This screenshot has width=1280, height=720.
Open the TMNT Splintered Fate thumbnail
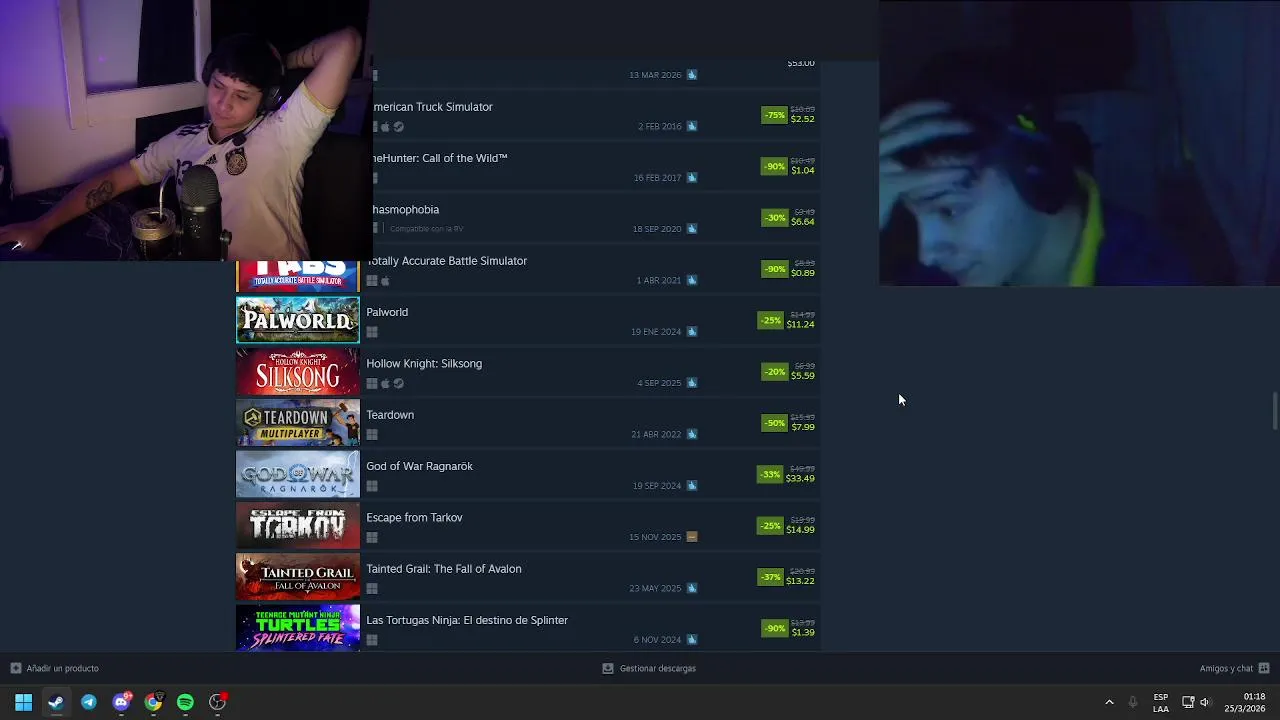(x=298, y=628)
